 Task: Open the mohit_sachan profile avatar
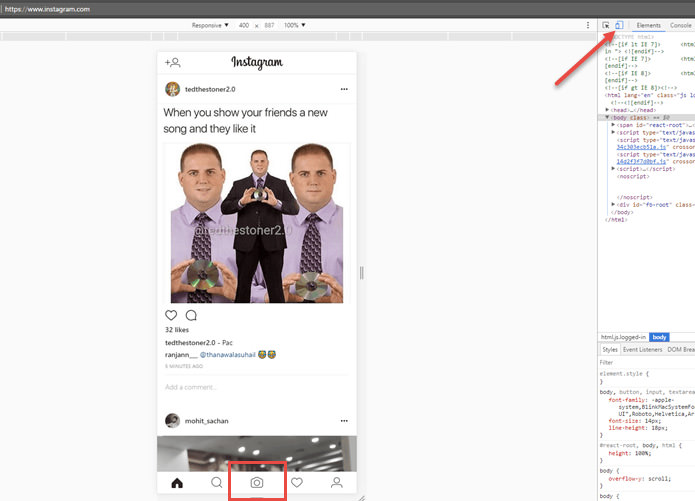pos(172,420)
